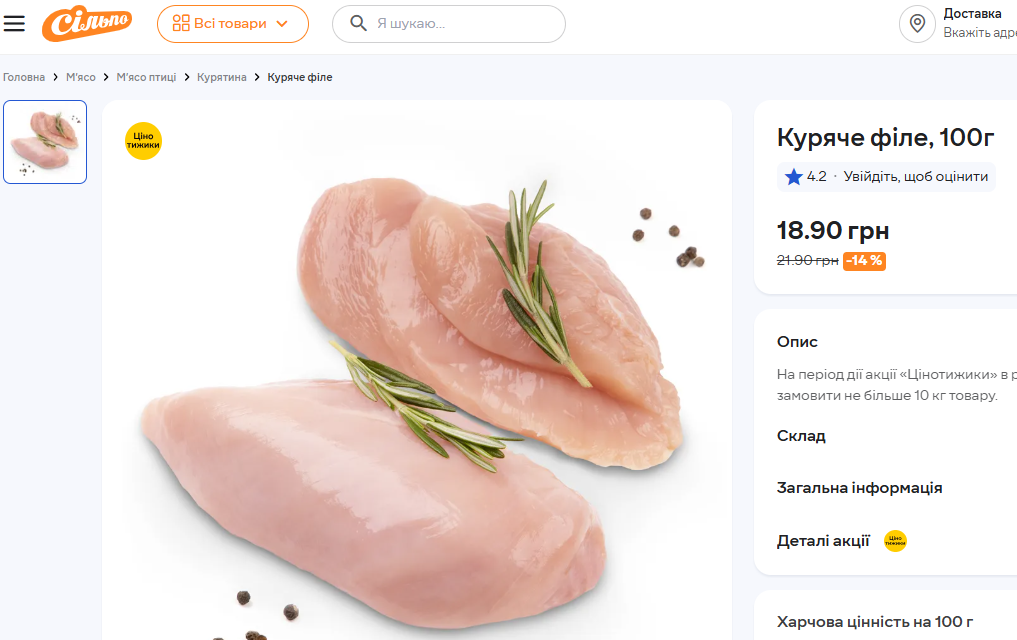Screen dimensions: 1017x640
Task: Click the grid icon in Всі товари
Action: 181,24
